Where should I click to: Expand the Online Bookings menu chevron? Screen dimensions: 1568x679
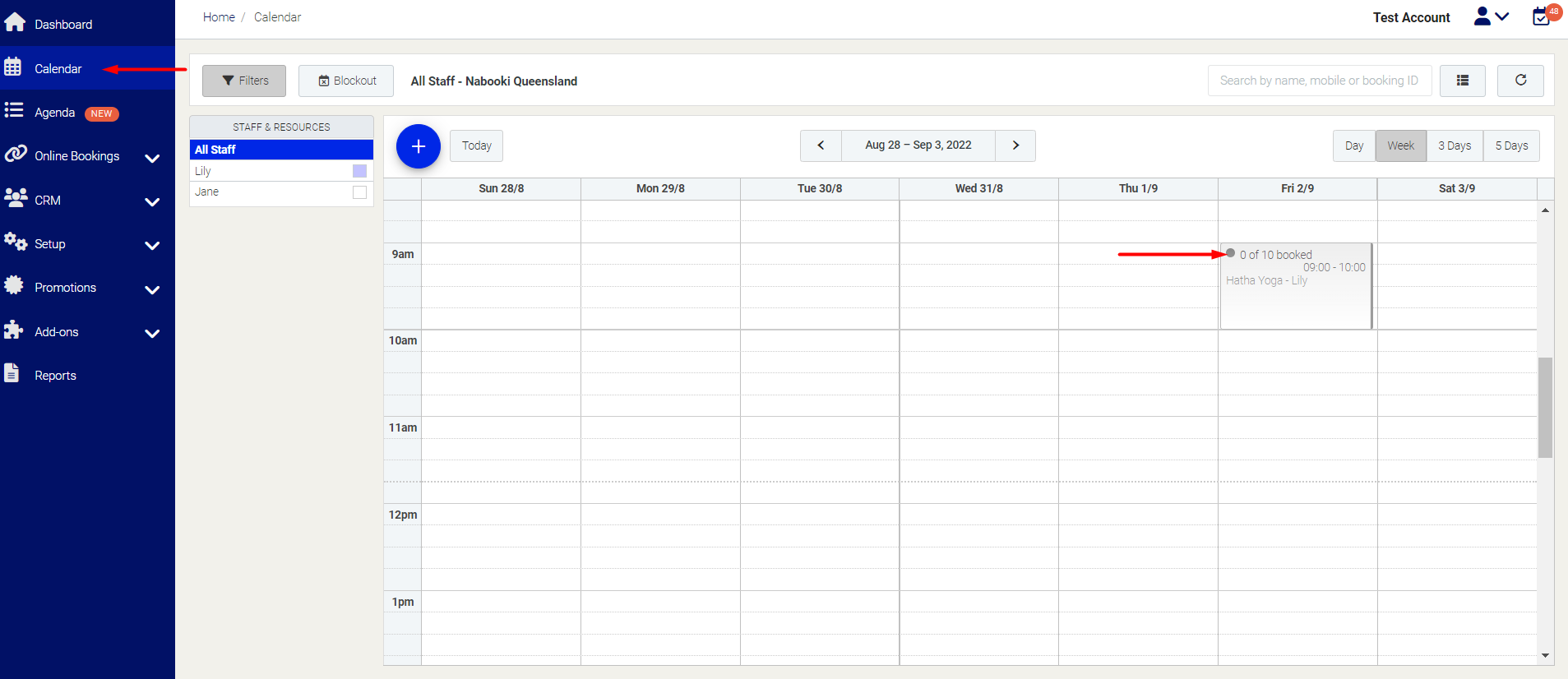coord(152,158)
